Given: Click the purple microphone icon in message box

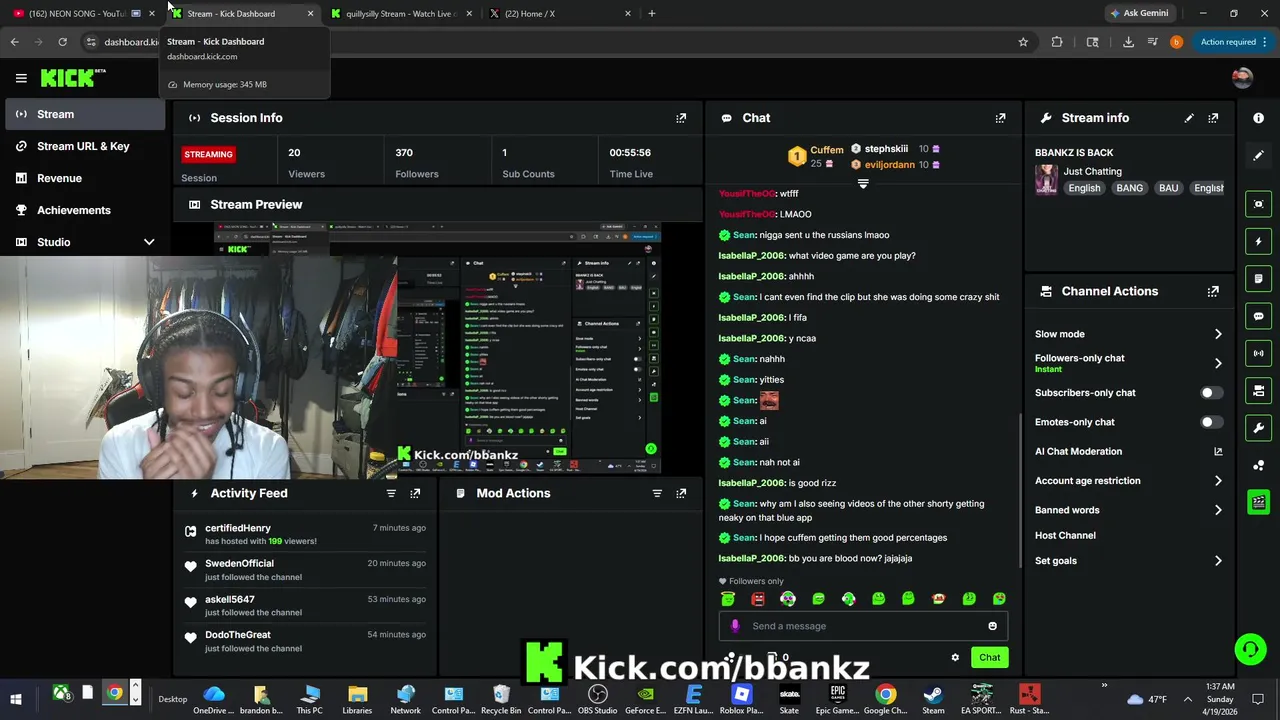Looking at the screenshot, I should pyautogui.click(x=735, y=626).
